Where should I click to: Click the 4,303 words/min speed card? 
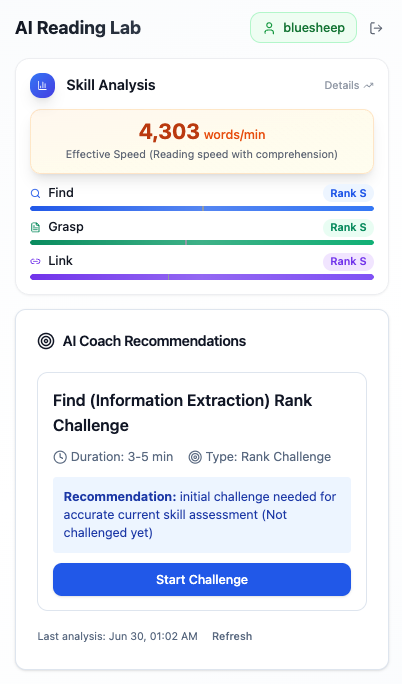coord(202,142)
